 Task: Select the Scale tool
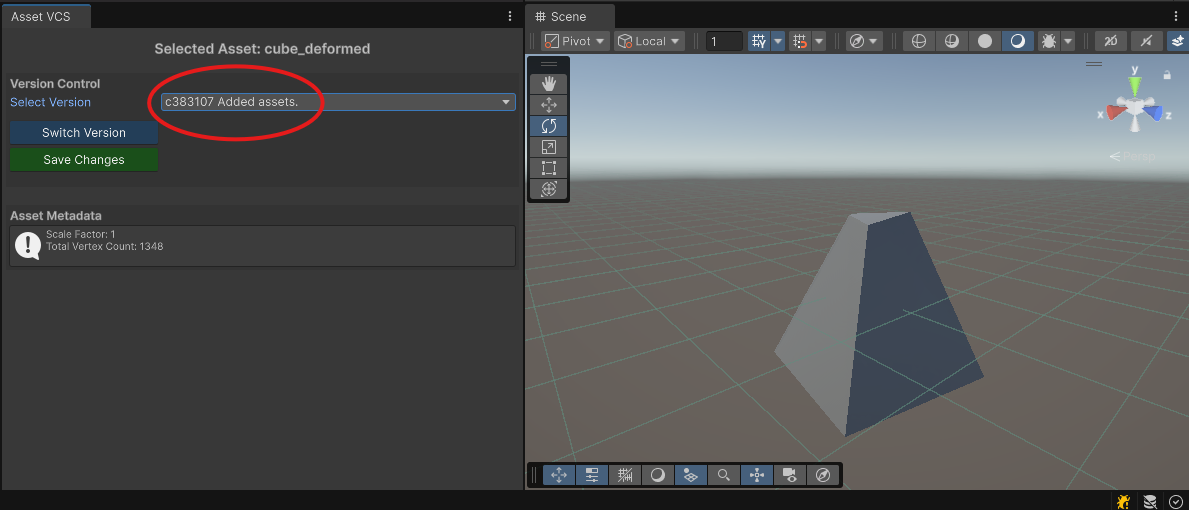(548, 147)
